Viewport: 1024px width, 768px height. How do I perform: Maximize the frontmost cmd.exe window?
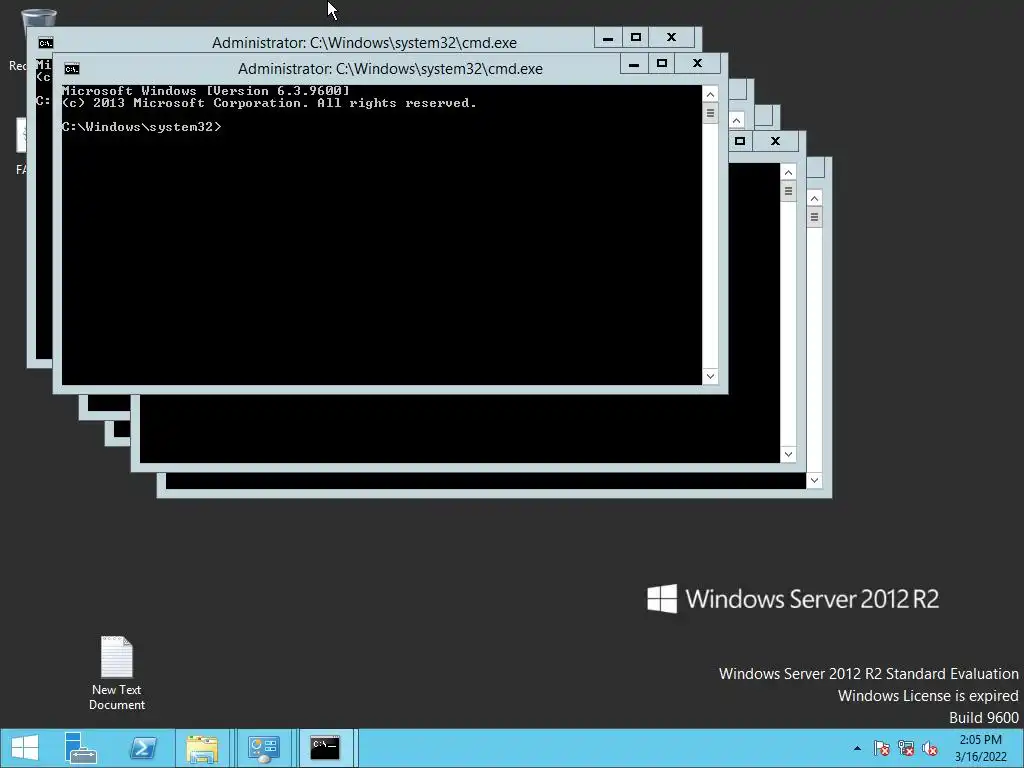(x=662, y=63)
